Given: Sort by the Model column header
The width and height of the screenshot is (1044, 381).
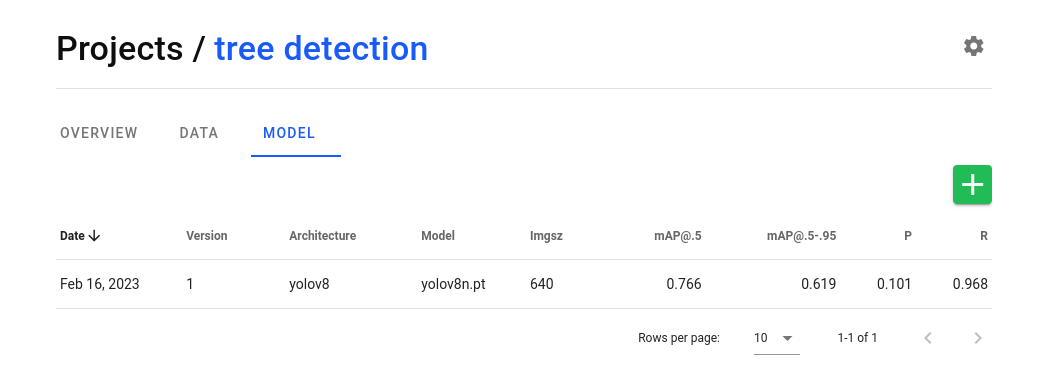Looking at the screenshot, I should (x=438, y=236).
